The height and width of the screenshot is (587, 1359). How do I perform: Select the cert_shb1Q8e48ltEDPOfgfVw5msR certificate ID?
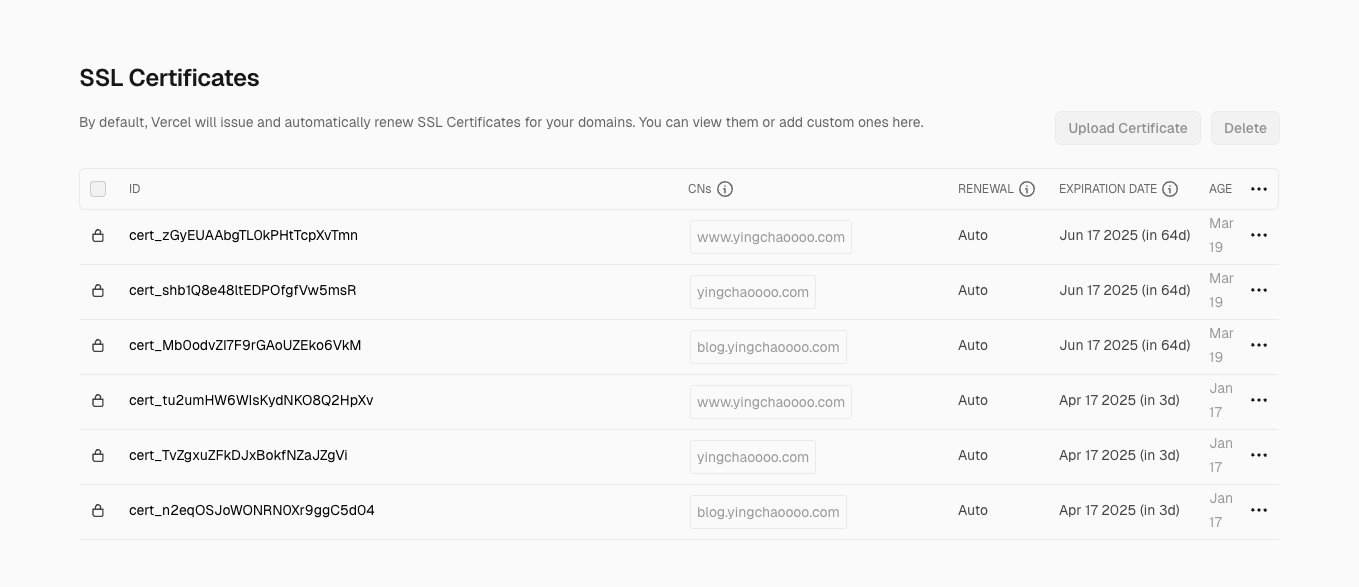242,290
